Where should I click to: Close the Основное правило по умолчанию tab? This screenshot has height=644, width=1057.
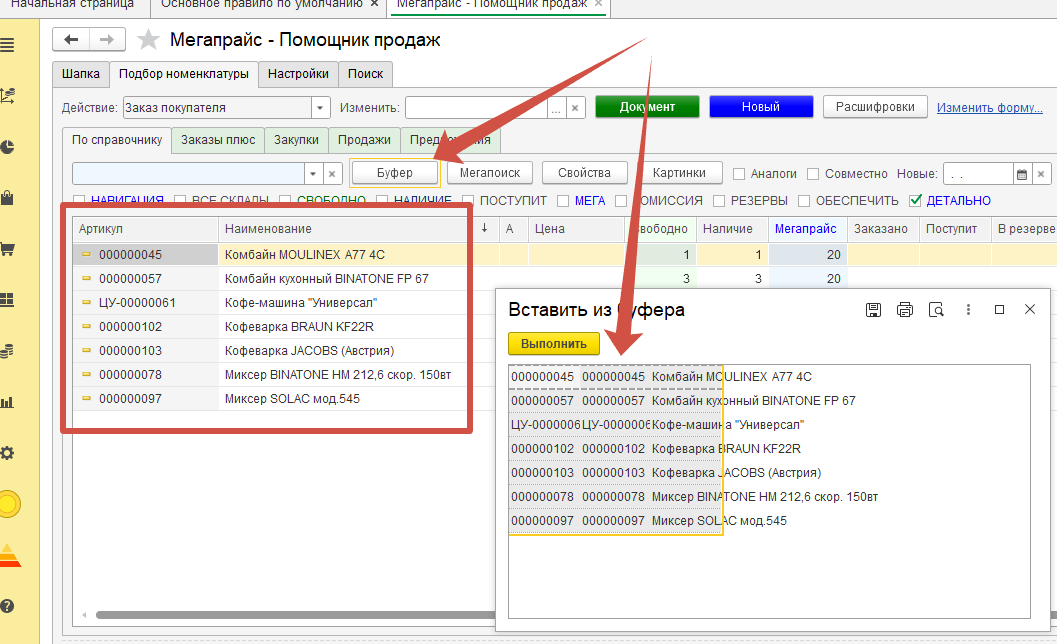pyautogui.click(x=374, y=4)
